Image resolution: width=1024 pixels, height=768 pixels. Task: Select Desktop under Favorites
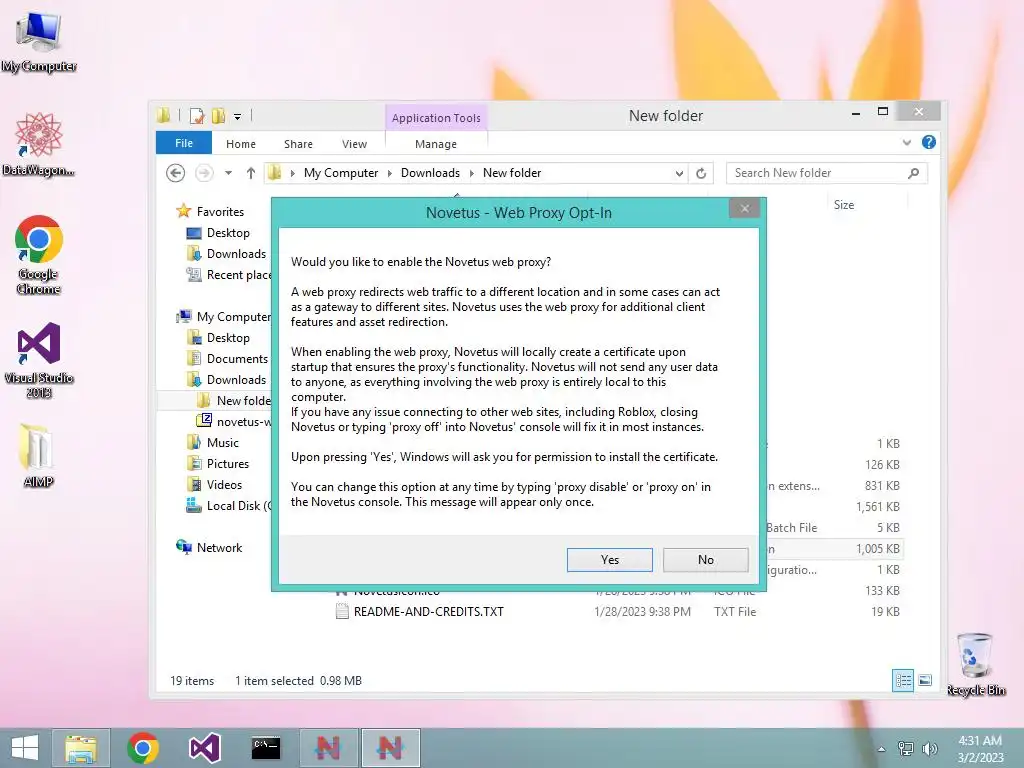(x=218, y=232)
